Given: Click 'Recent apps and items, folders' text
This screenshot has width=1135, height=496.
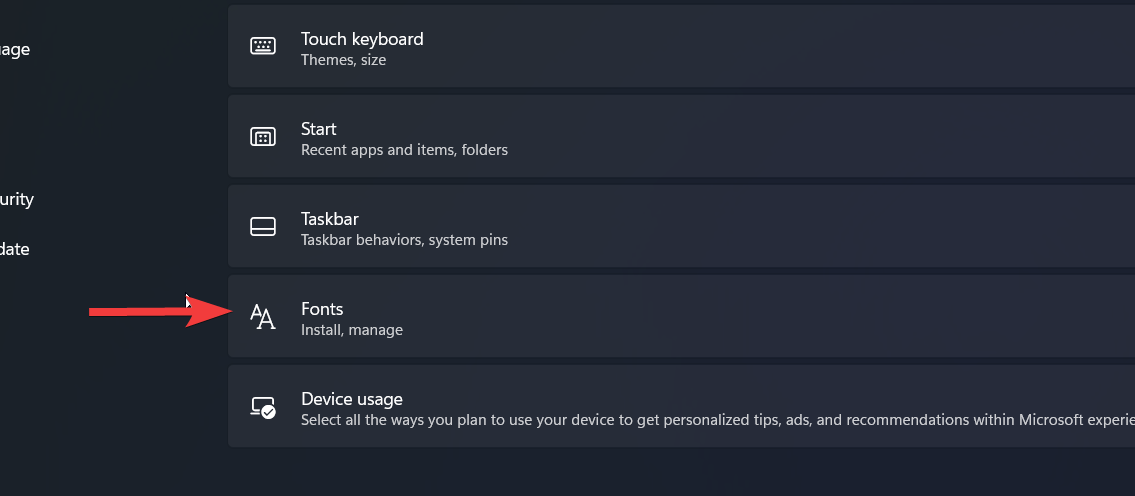Looking at the screenshot, I should click(x=404, y=150).
